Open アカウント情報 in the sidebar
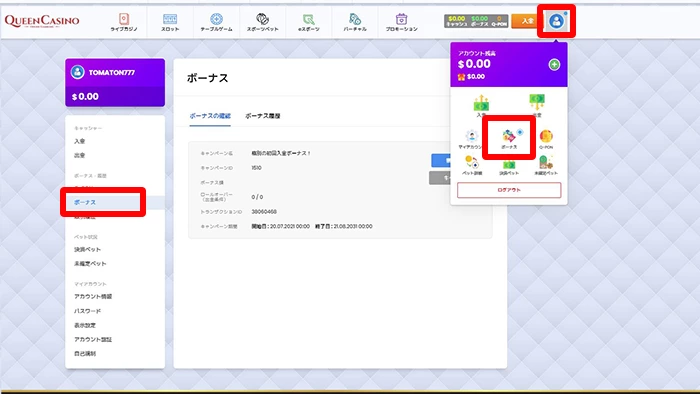The width and height of the screenshot is (700, 394). [93, 297]
